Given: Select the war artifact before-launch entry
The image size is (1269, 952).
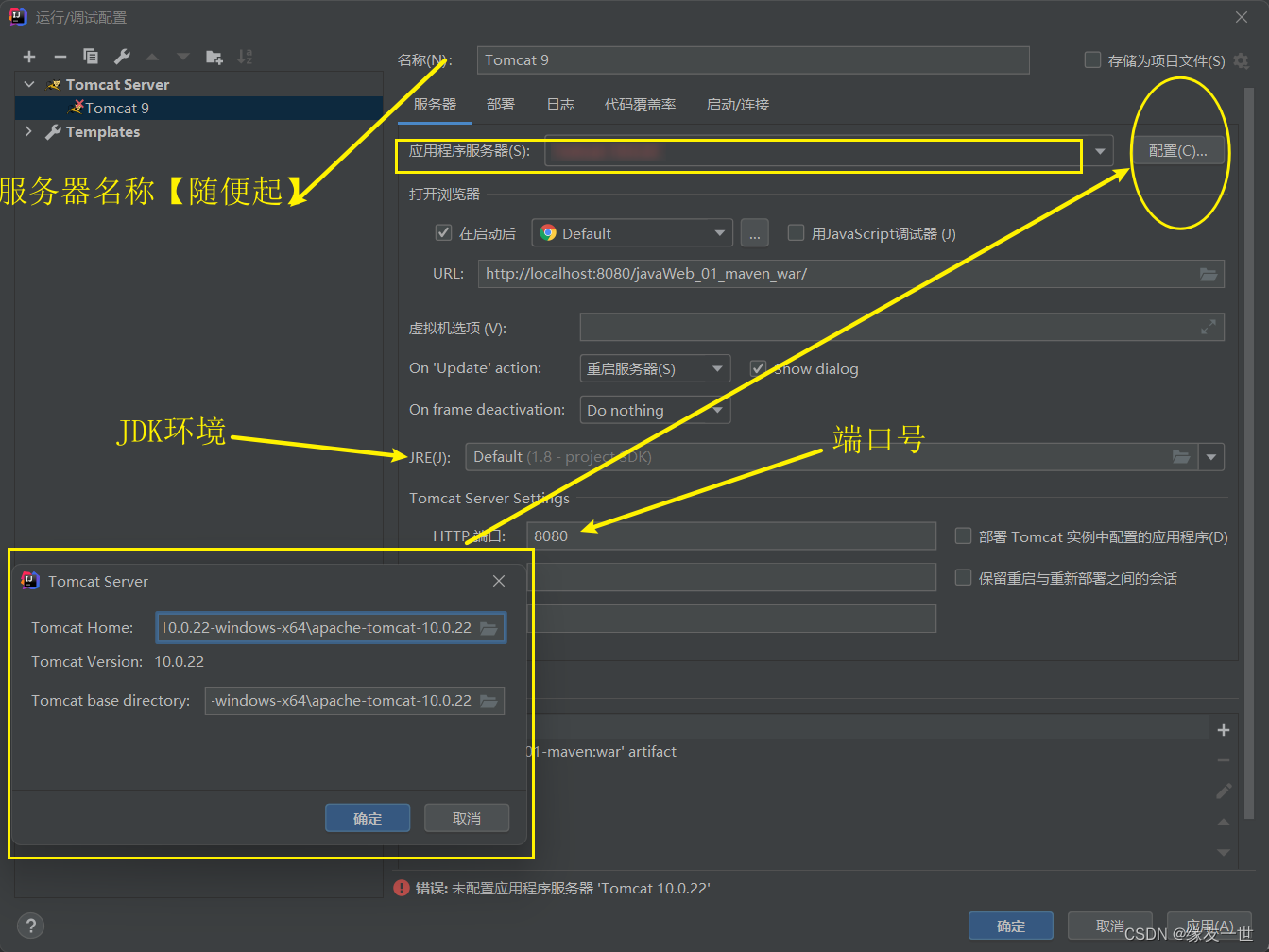Looking at the screenshot, I should (x=600, y=752).
